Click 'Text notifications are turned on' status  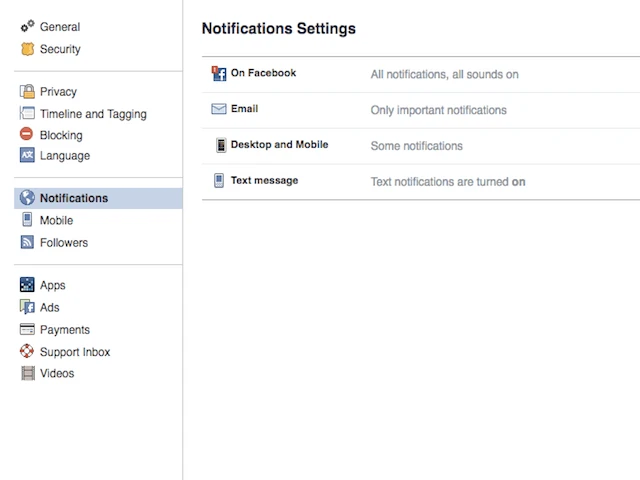[447, 182]
